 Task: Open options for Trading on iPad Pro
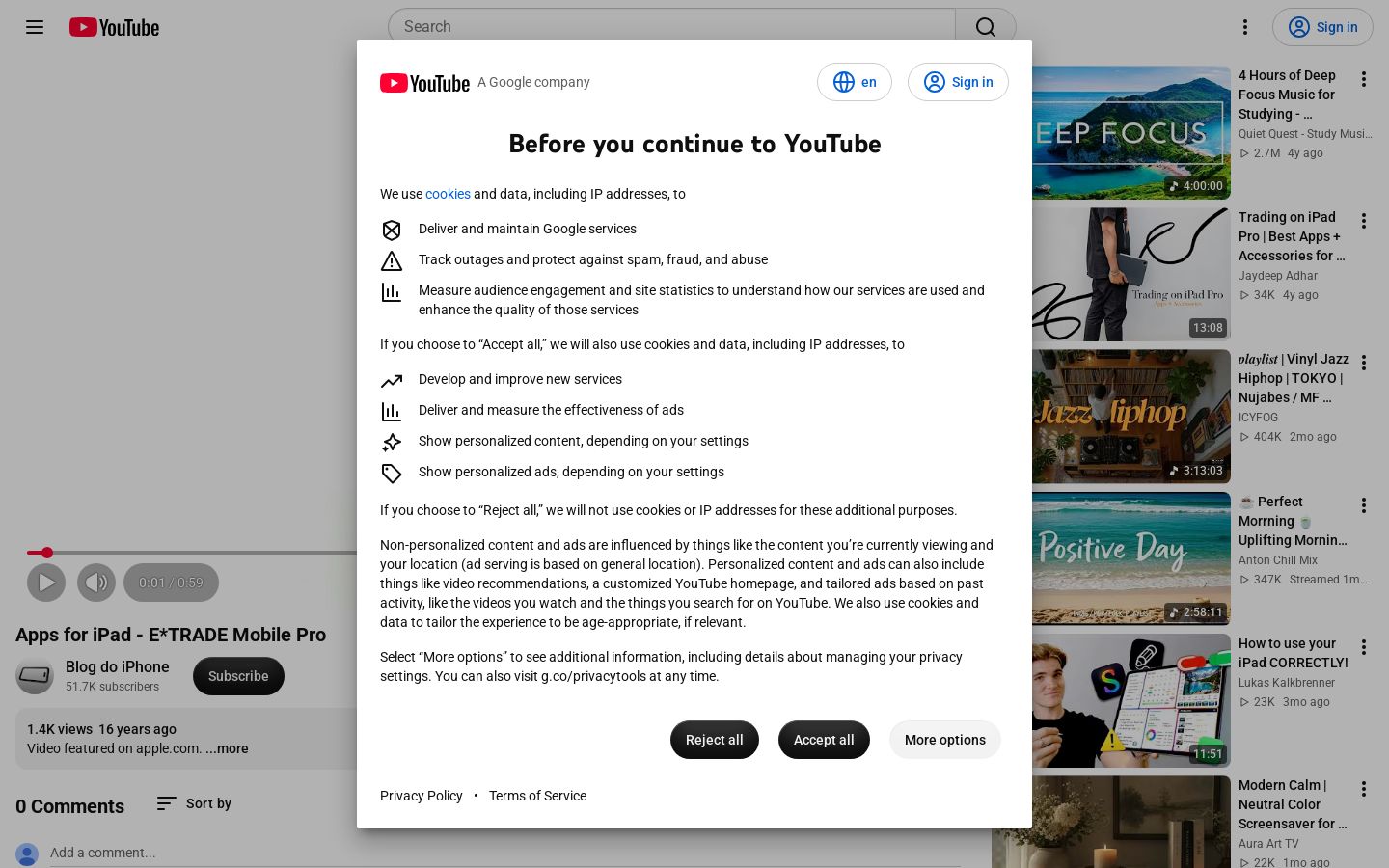pyautogui.click(x=1364, y=221)
